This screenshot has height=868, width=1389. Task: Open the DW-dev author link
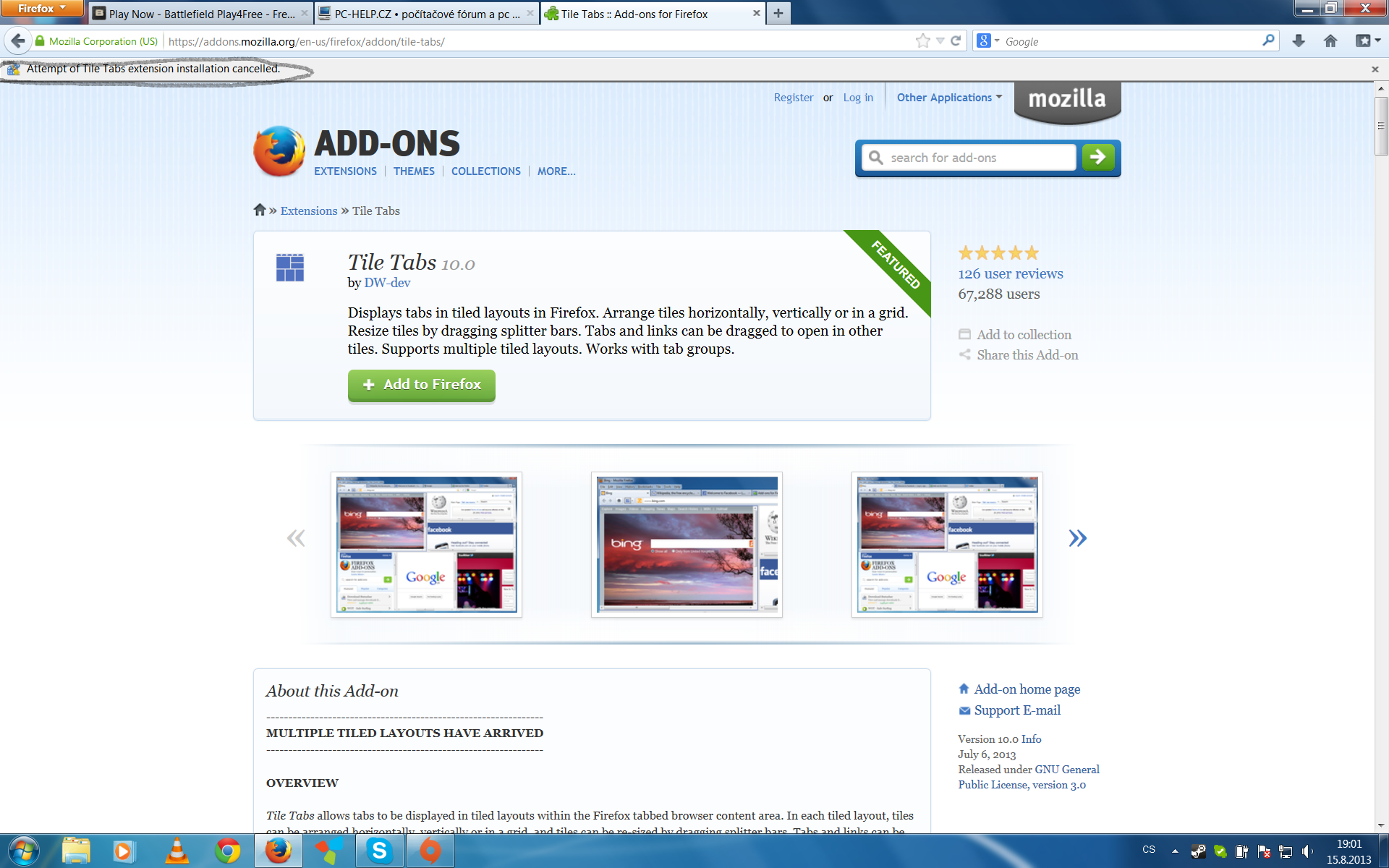click(x=387, y=283)
